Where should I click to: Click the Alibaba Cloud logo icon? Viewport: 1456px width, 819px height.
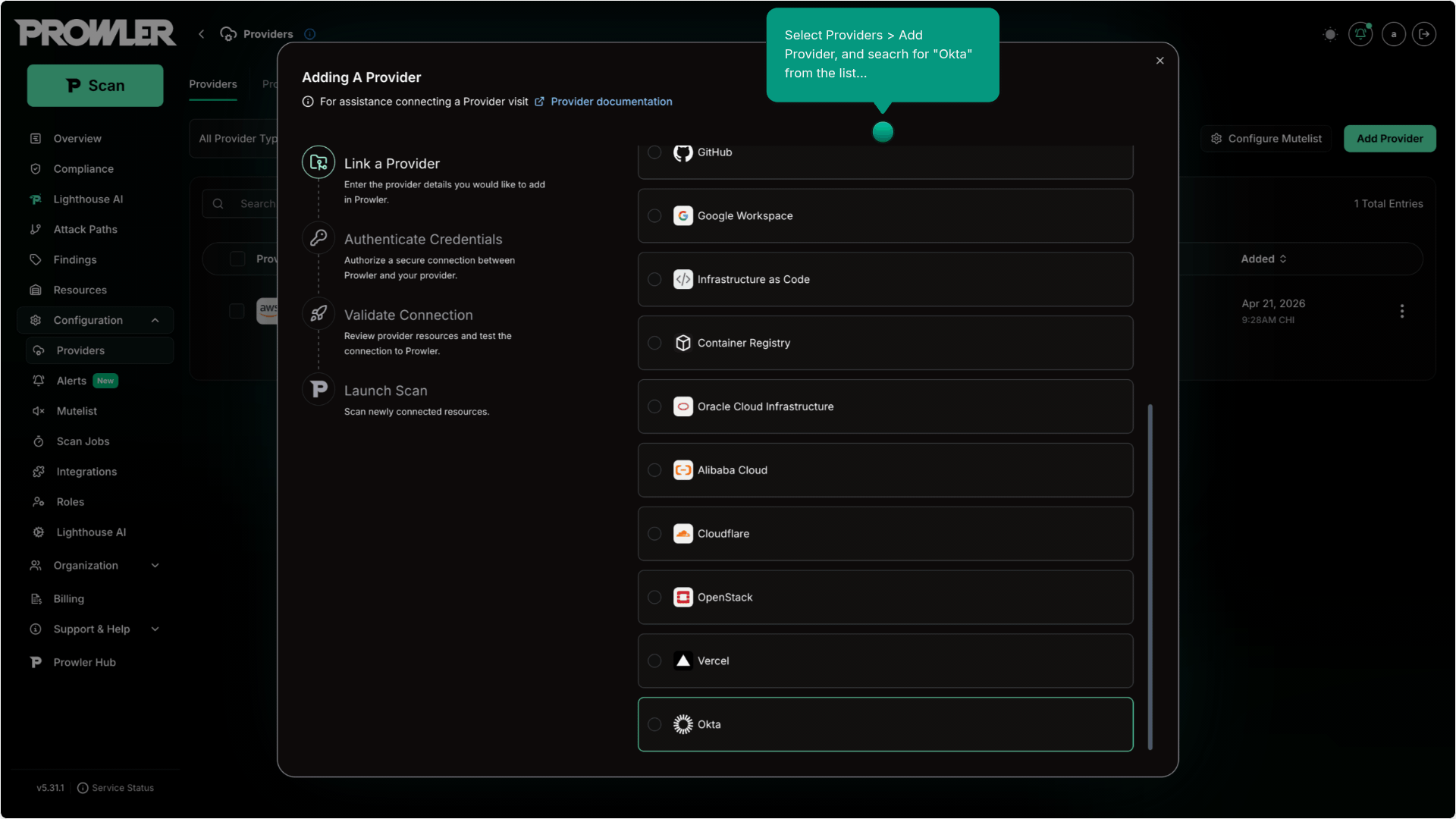pos(683,471)
